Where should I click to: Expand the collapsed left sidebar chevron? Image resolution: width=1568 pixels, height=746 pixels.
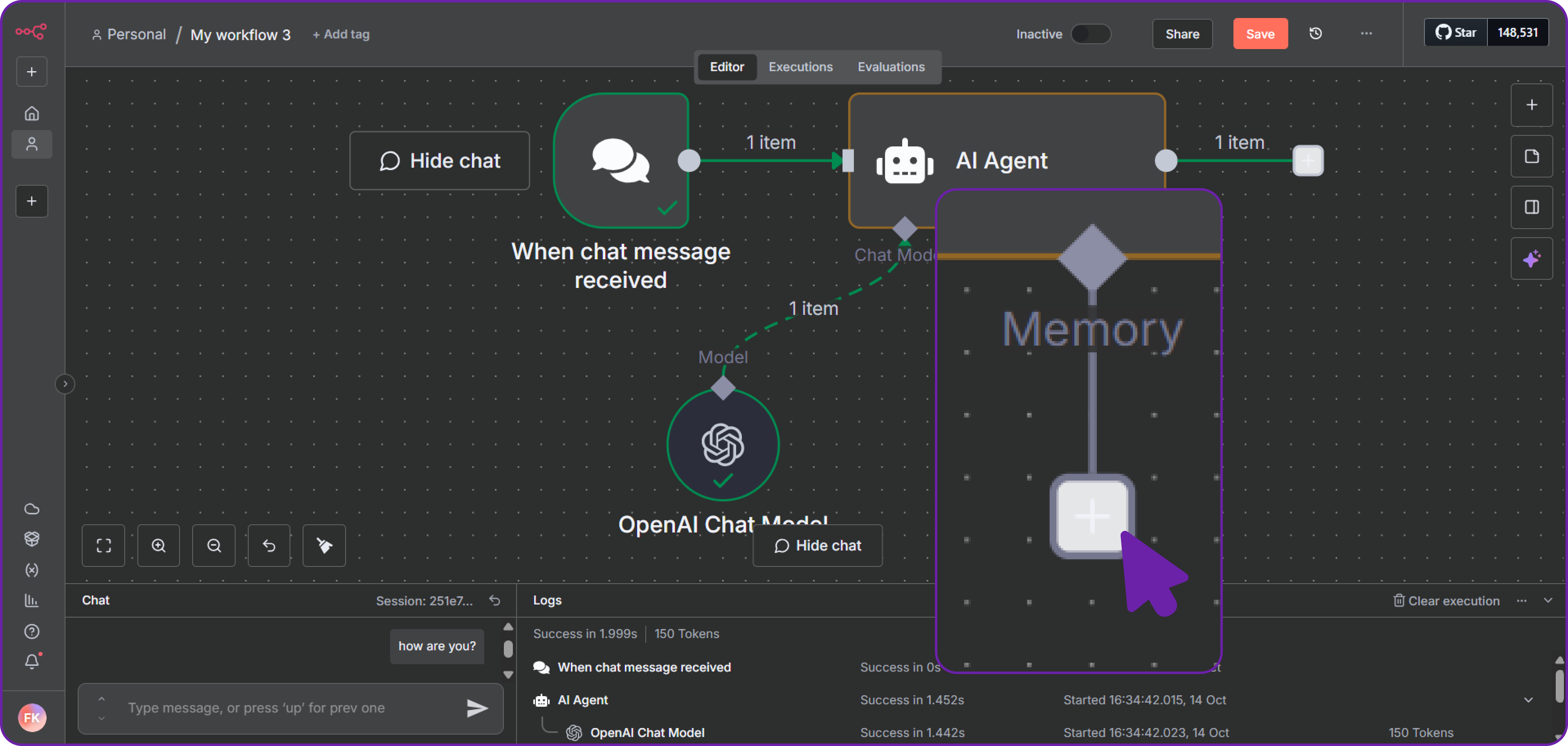point(65,384)
